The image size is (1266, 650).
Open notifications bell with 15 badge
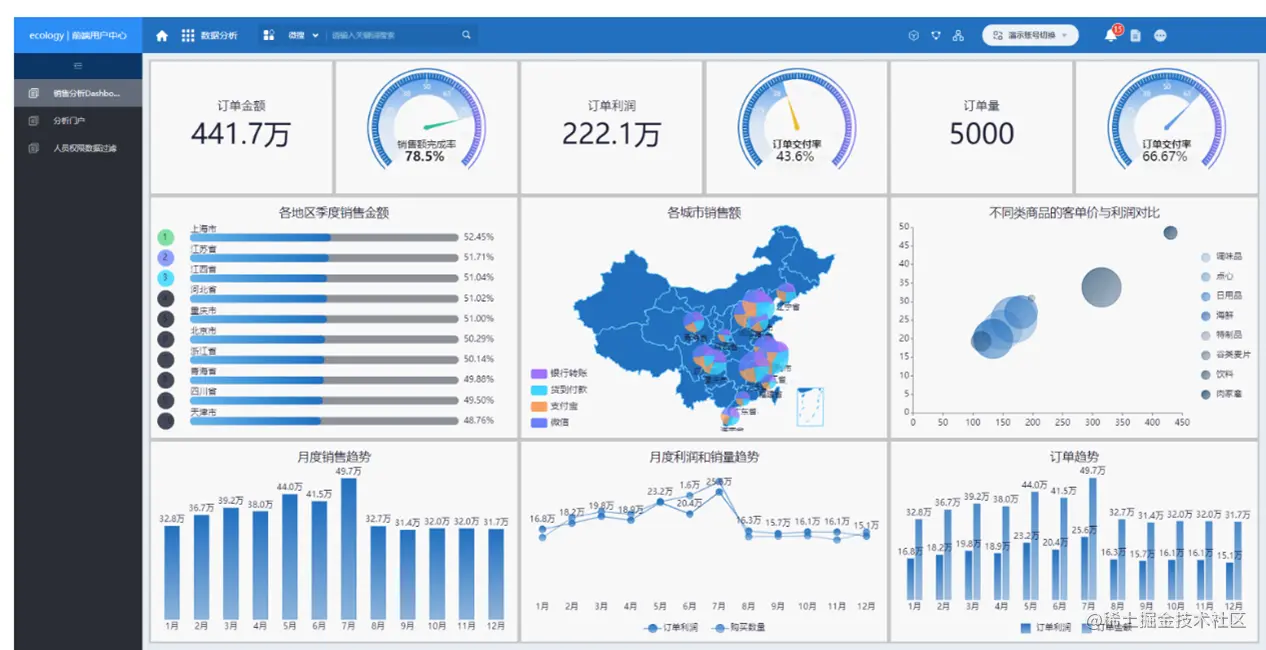(x=1111, y=34)
